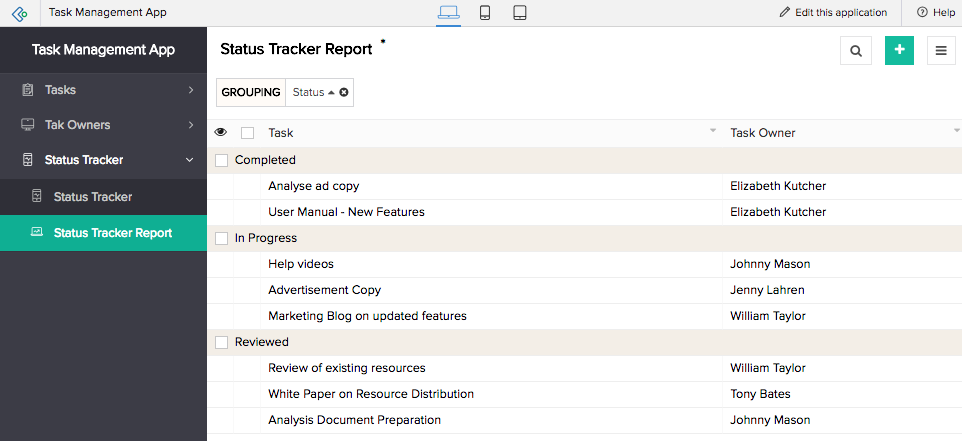Open the hamburger options menu
The image size is (962, 441).
click(x=941, y=50)
